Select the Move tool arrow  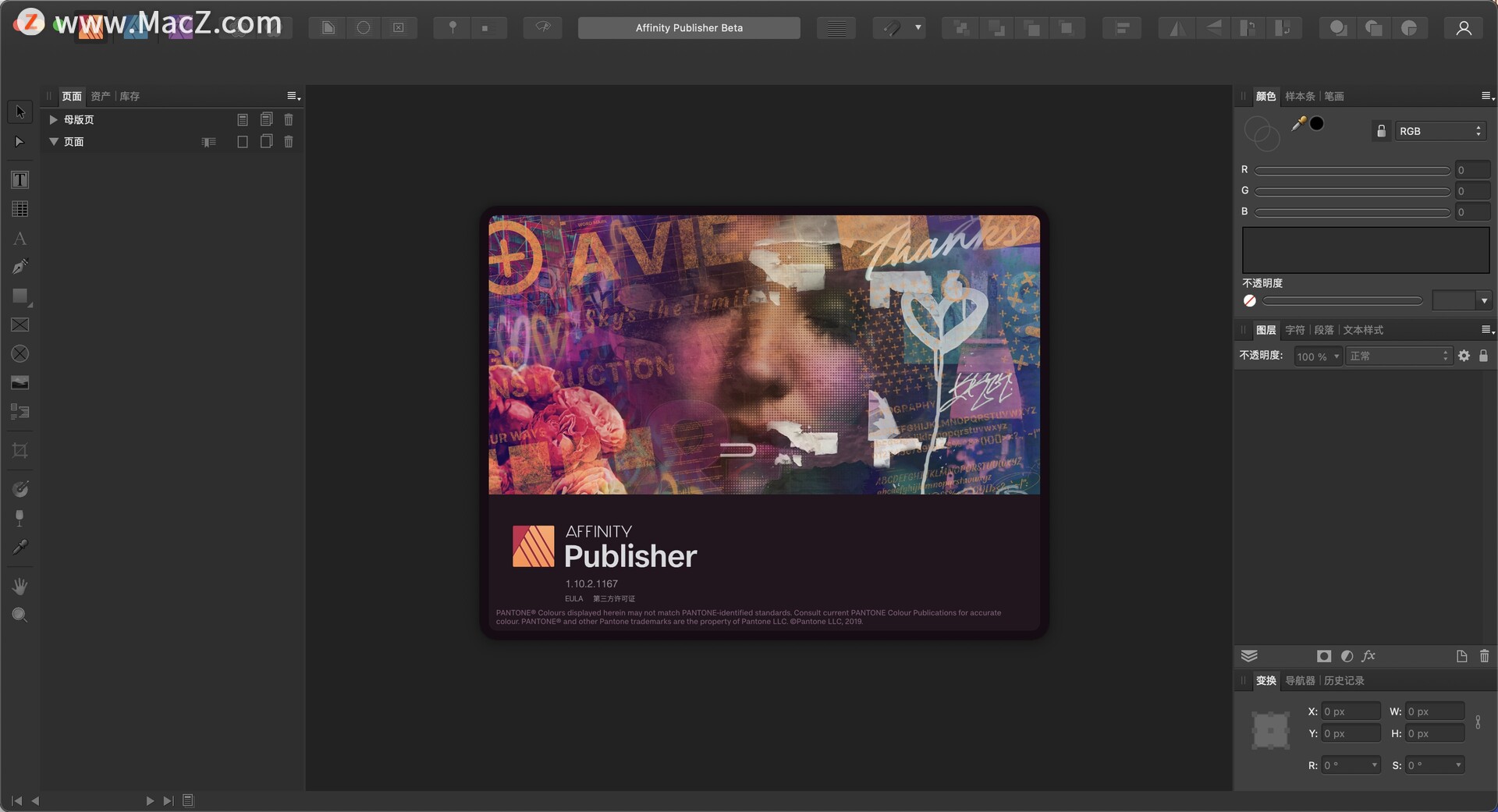point(20,112)
